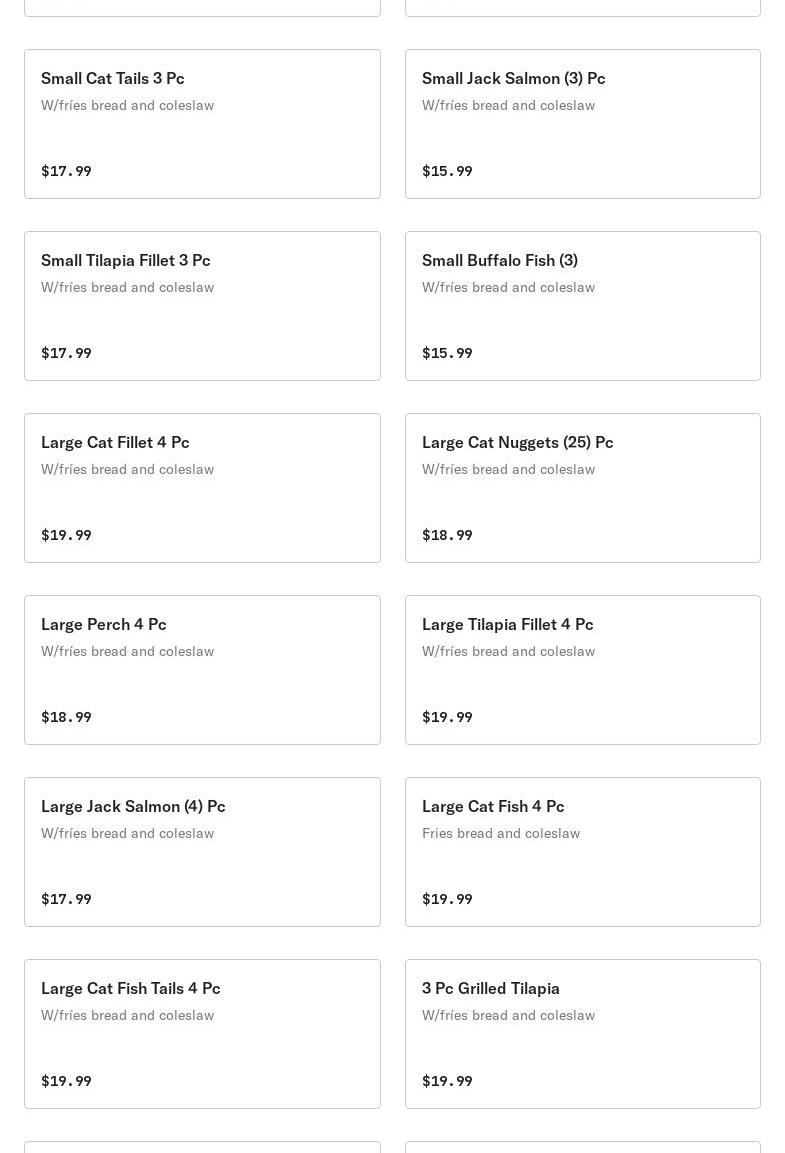785x1153 pixels.
Task: Choose the Small Tilapia Fillet 3 Pc item
Action: [x=202, y=306]
